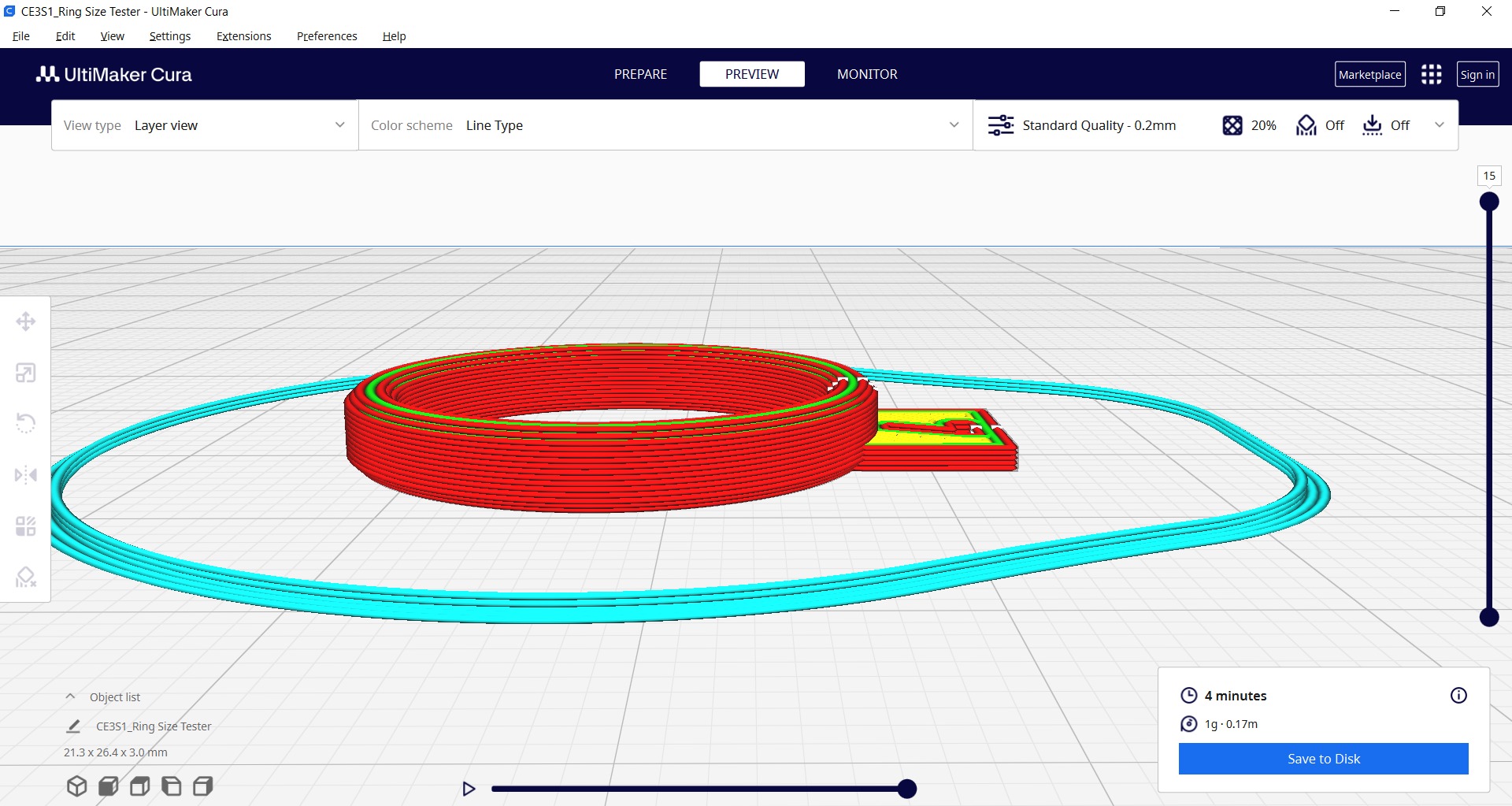
Task: Collapse the Object list
Action: (x=70, y=696)
